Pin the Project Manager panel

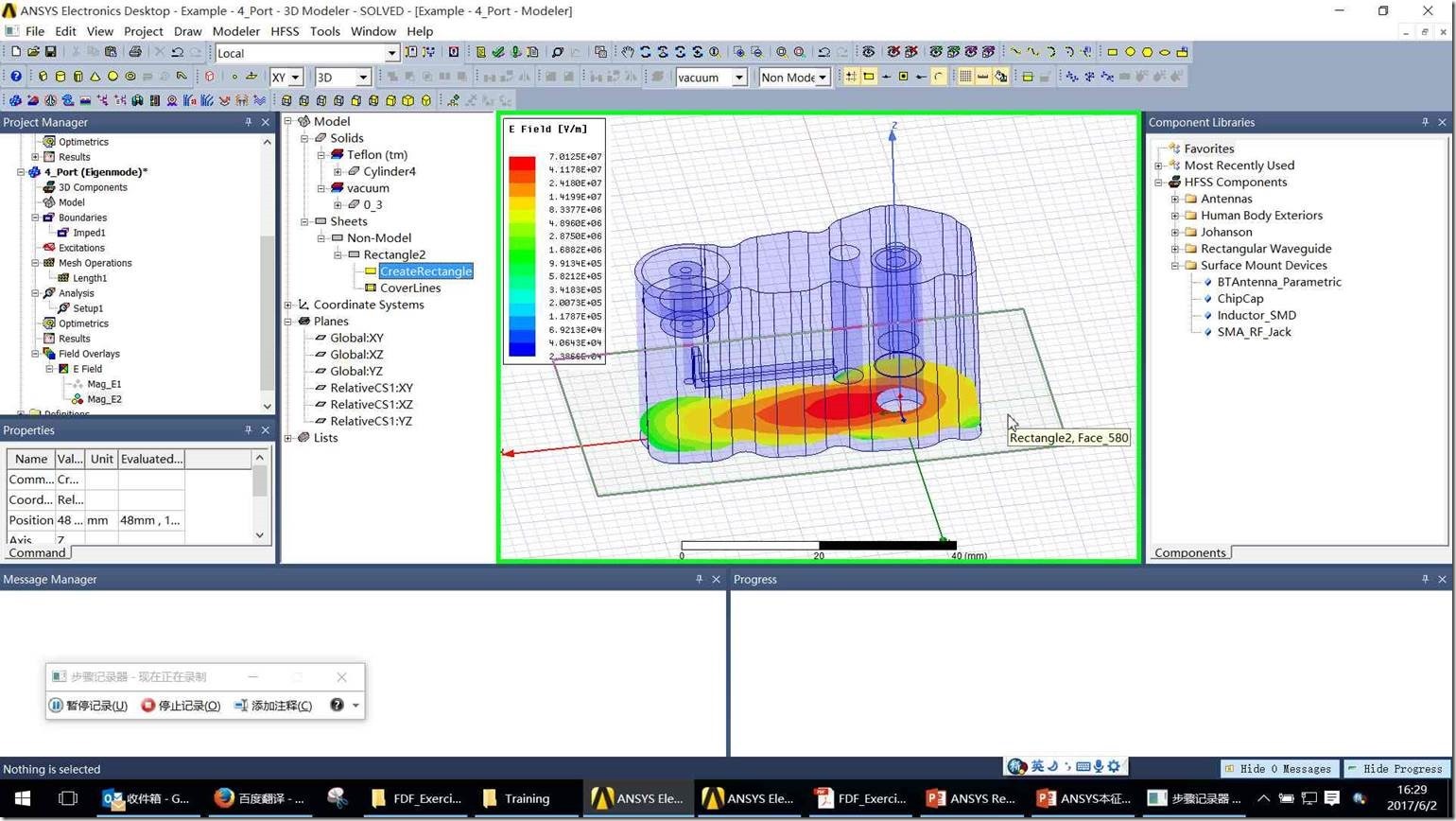point(249,122)
